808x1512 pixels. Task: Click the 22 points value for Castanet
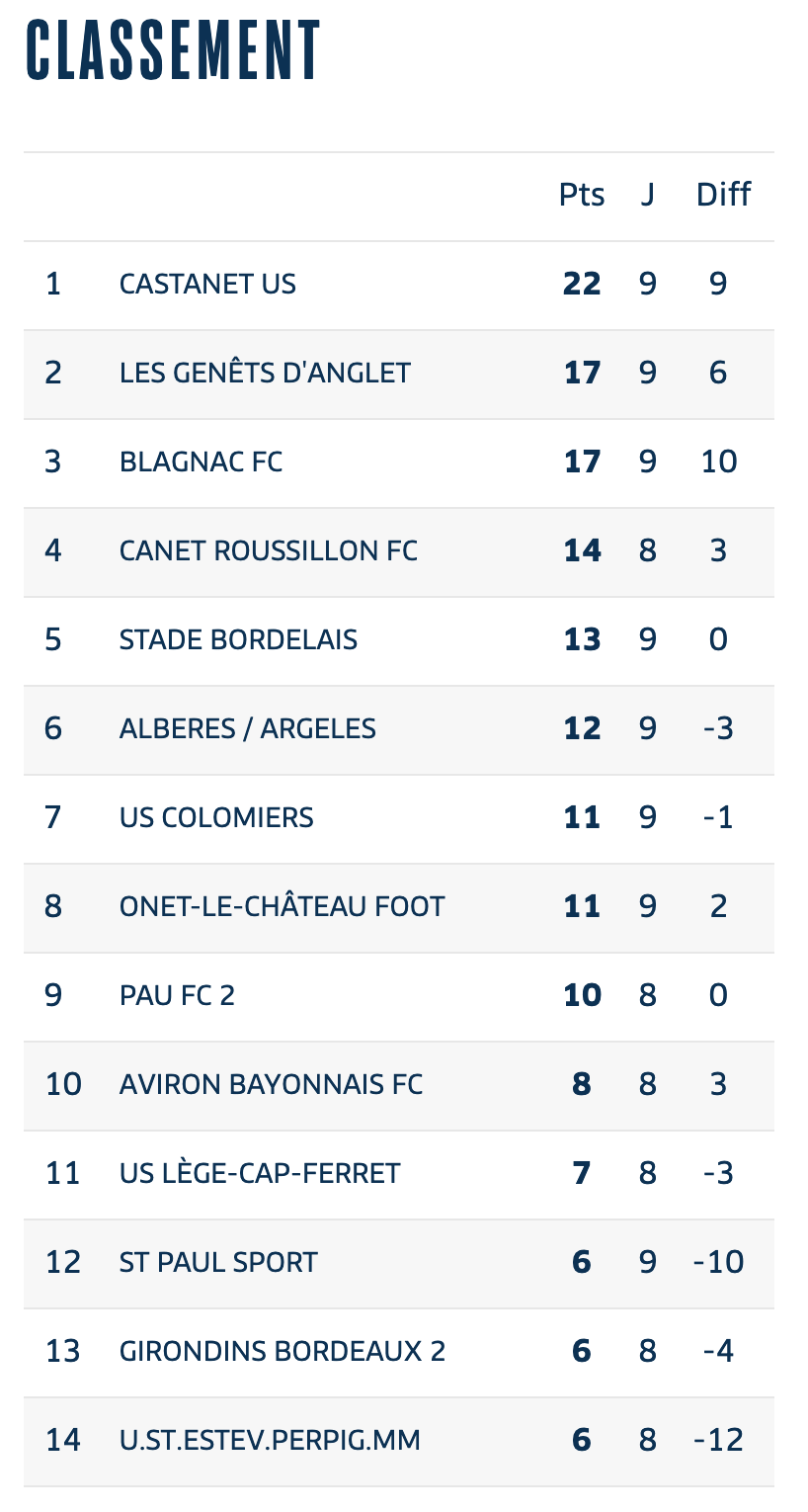click(x=582, y=285)
